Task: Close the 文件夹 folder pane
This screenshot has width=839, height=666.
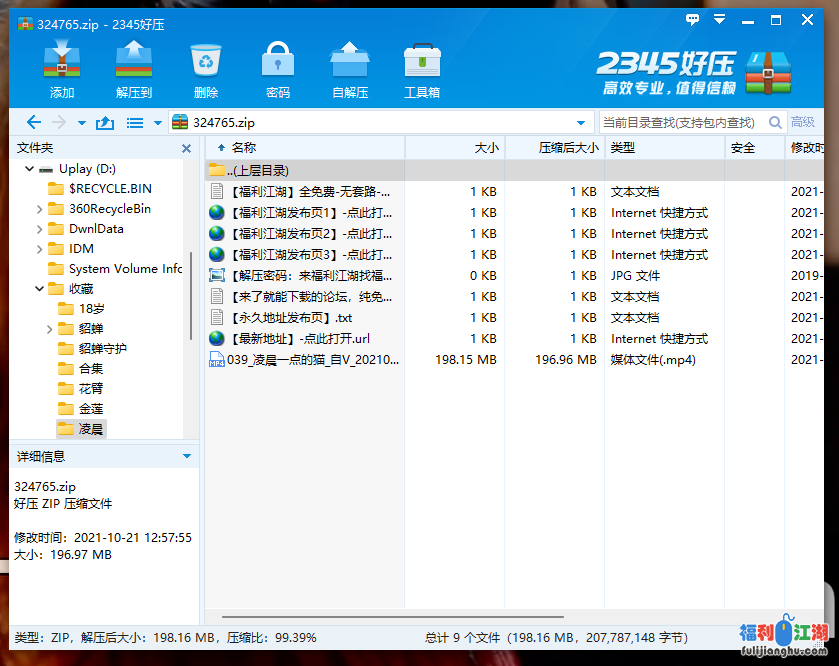Action: [x=186, y=148]
